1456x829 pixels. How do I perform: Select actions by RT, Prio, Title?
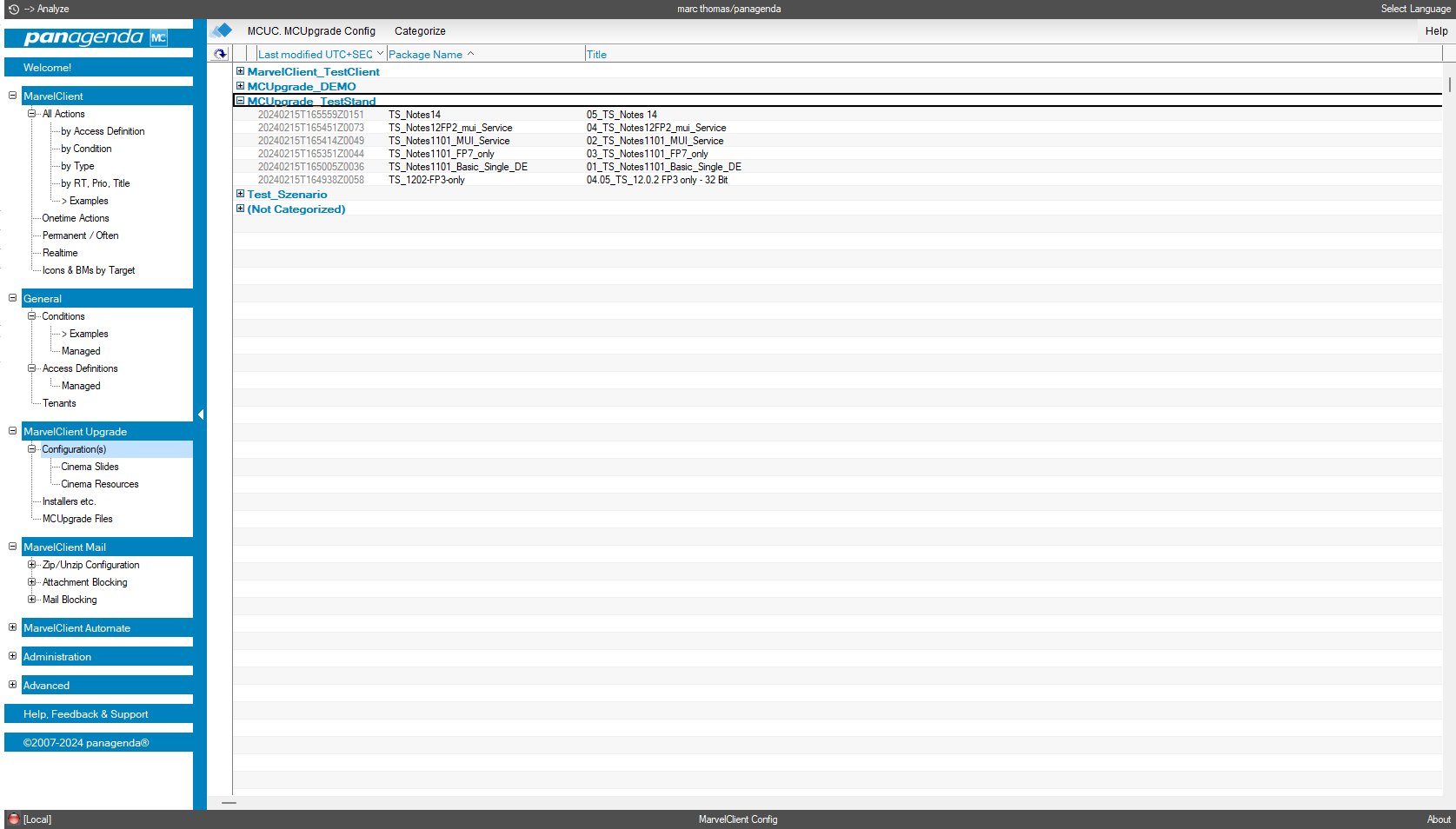pos(95,183)
